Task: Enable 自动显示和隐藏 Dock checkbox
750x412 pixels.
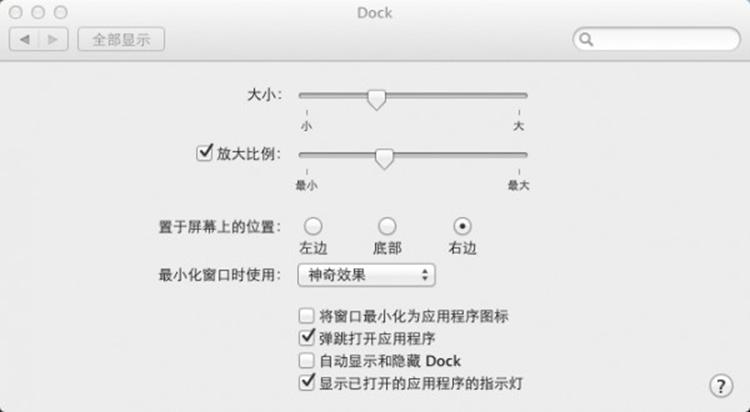Action: (x=306, y=360)
